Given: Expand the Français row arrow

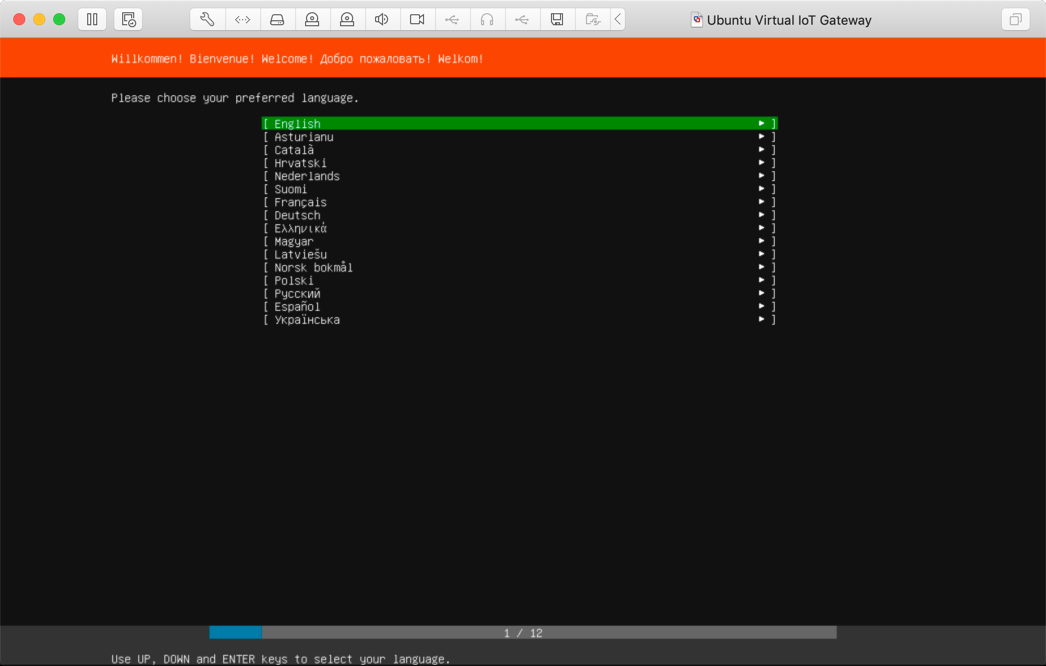Looking at the screenshot, I should pyautogui.click(x=761, y=202).
